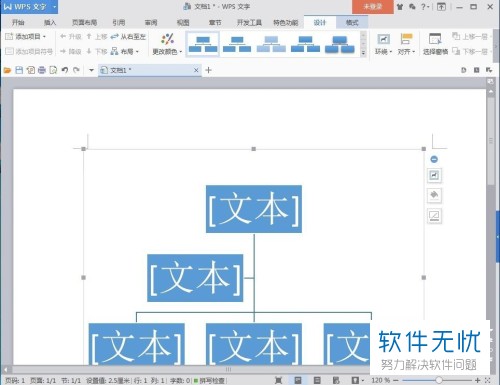Viewport: 500px width, 385px height.
Task: Switch to the 特色功能 ribbon tab
Action: 285,22
